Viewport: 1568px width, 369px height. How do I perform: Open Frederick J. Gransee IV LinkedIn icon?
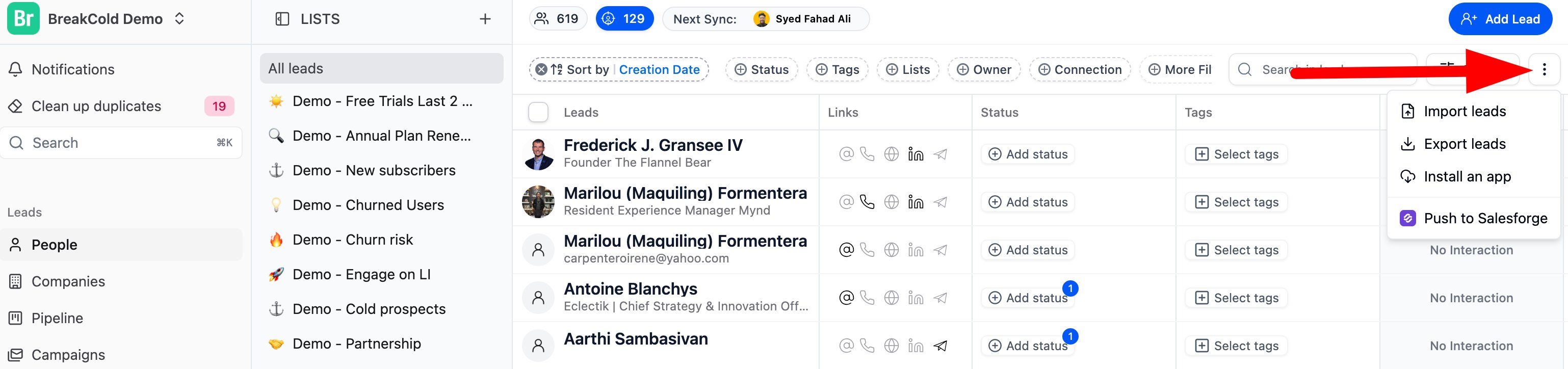(916, 154)
